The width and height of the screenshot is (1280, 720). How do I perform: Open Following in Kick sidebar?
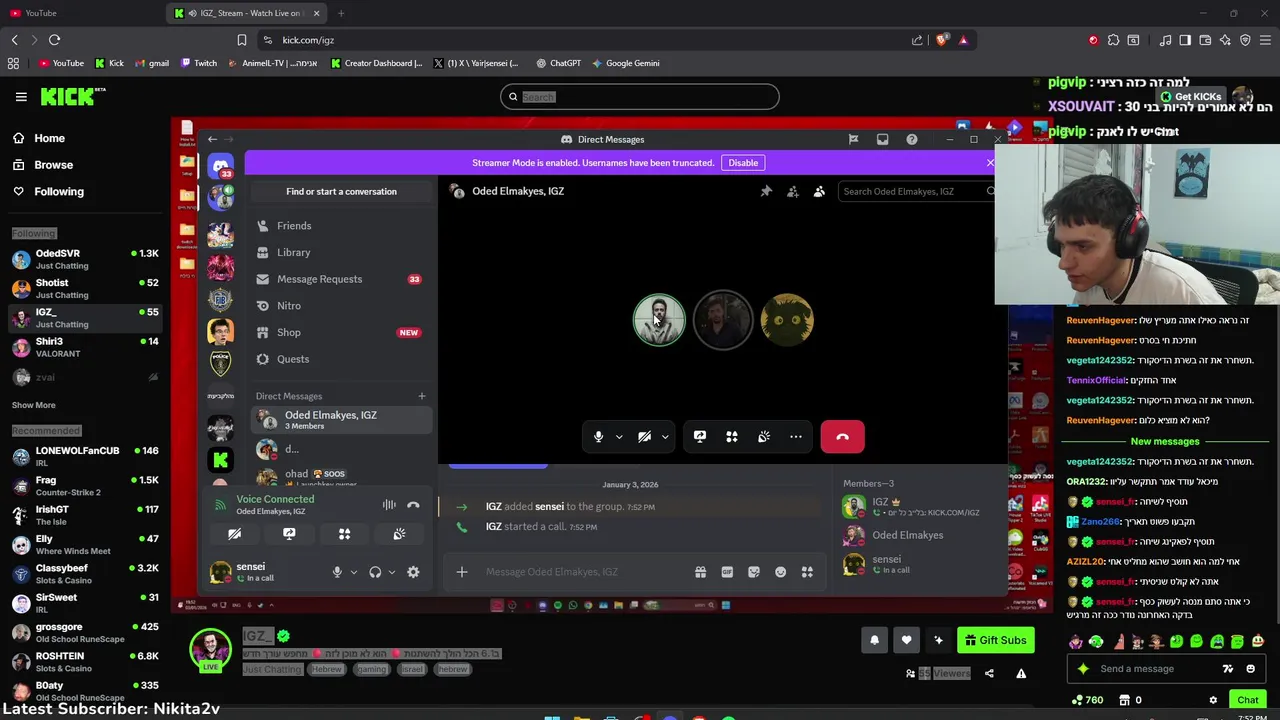pos(59,192)
